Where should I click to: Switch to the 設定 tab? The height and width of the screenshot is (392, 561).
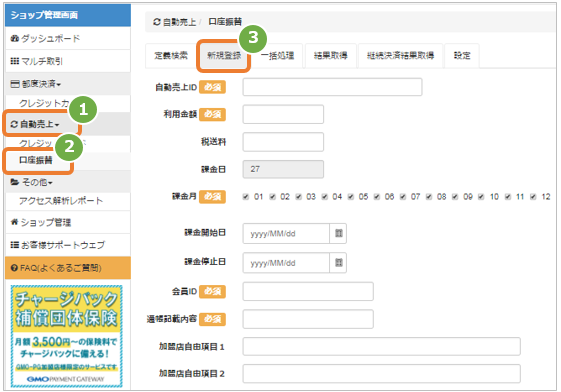(x=462, y=55)
